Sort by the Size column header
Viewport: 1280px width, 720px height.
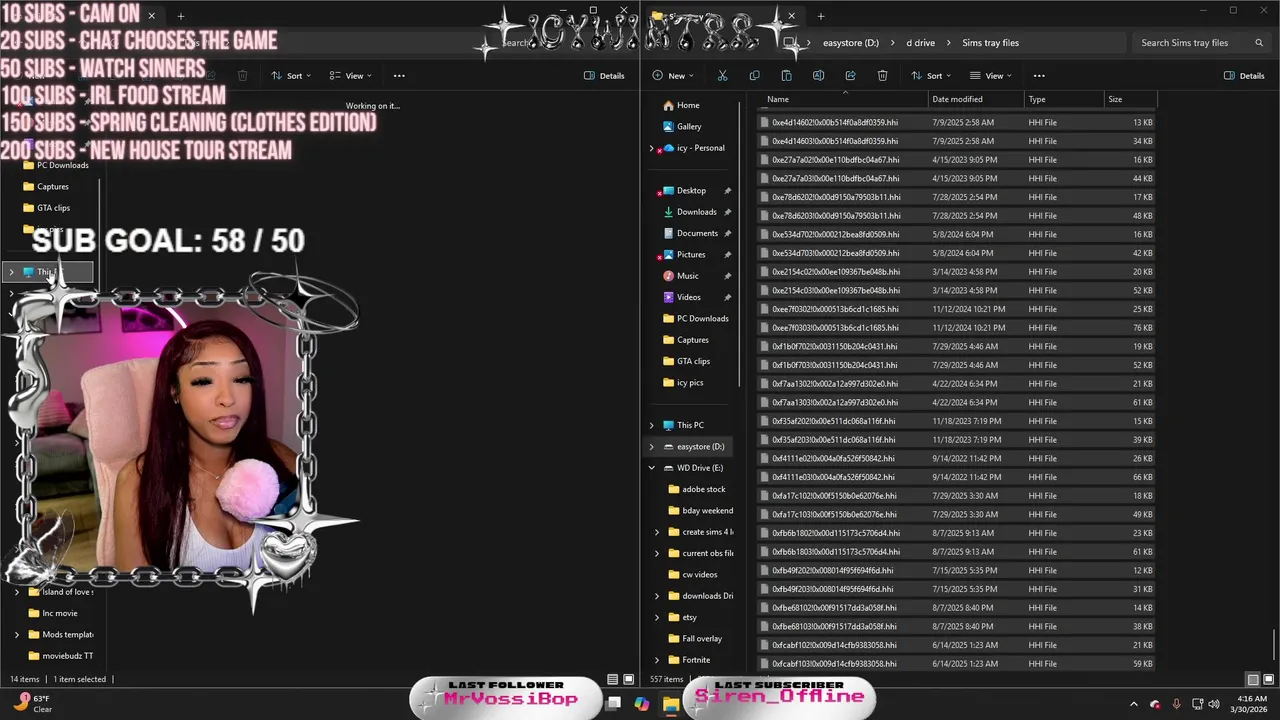[x=1130, y=99]
